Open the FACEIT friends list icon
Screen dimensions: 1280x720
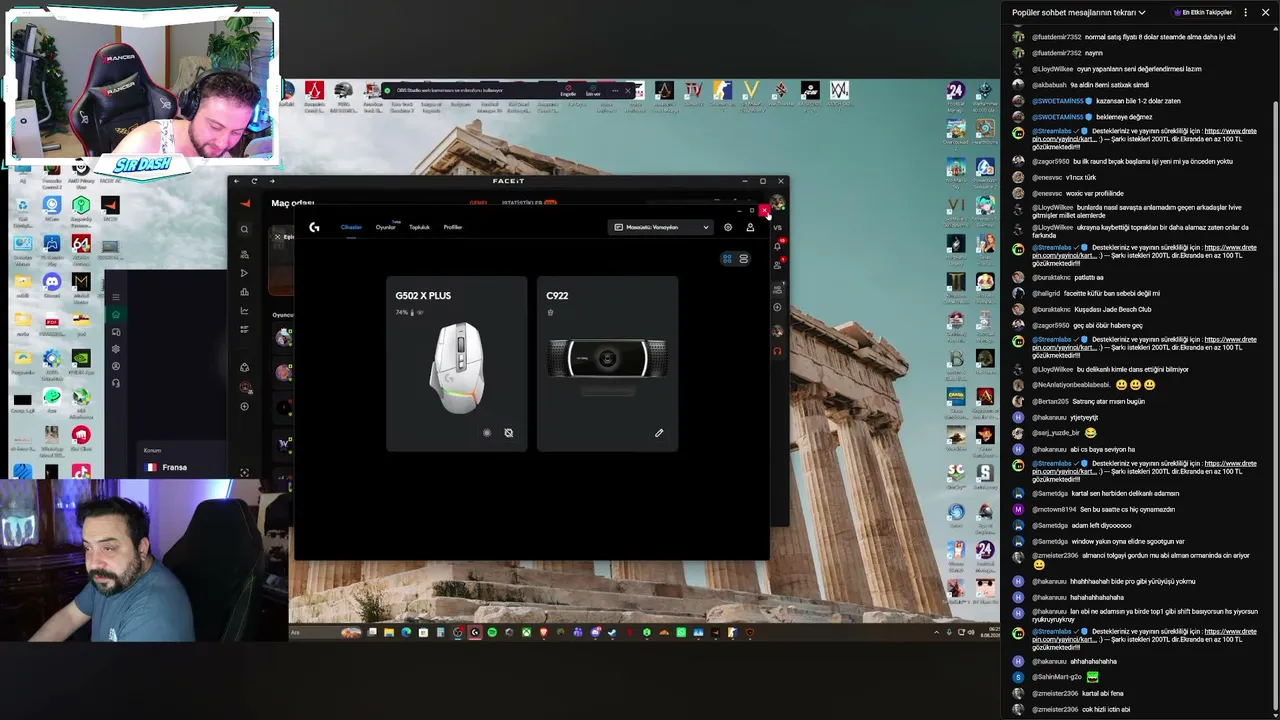click(777, 266)
